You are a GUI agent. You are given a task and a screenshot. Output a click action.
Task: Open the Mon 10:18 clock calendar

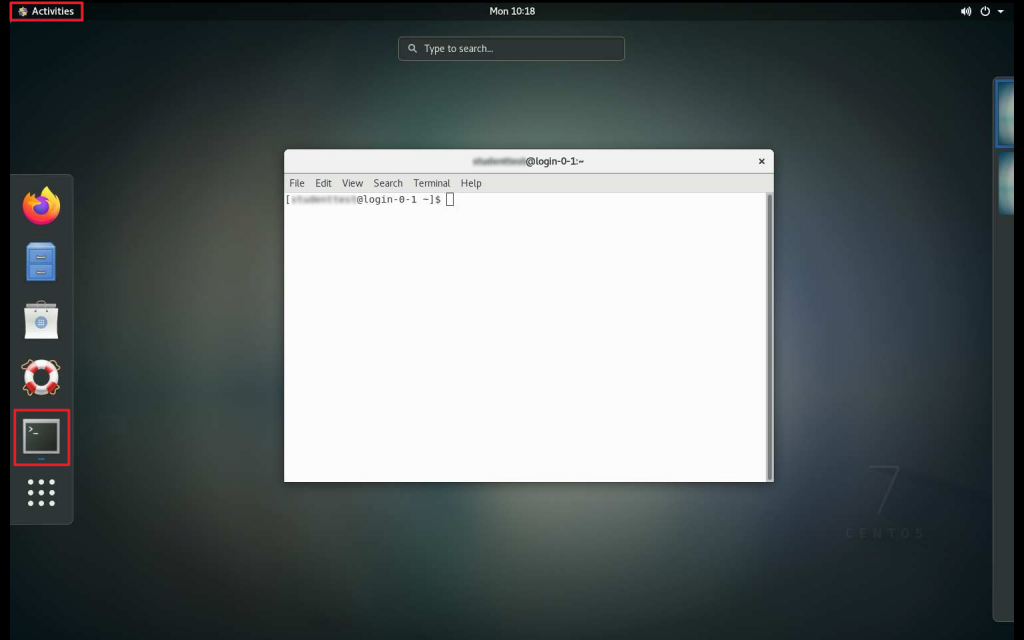[511, 11]
